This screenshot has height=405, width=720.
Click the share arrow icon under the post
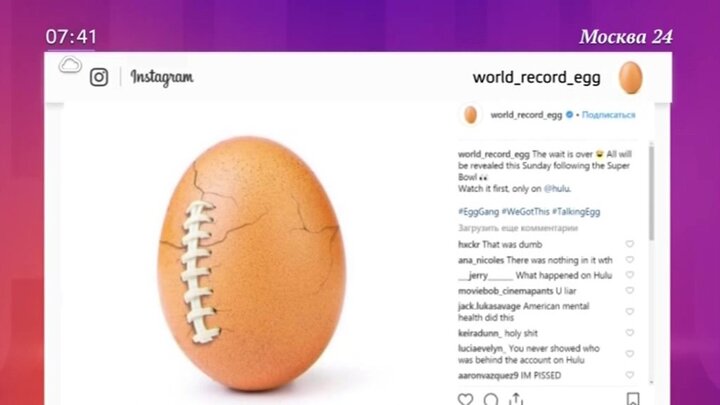click(516, 399)
